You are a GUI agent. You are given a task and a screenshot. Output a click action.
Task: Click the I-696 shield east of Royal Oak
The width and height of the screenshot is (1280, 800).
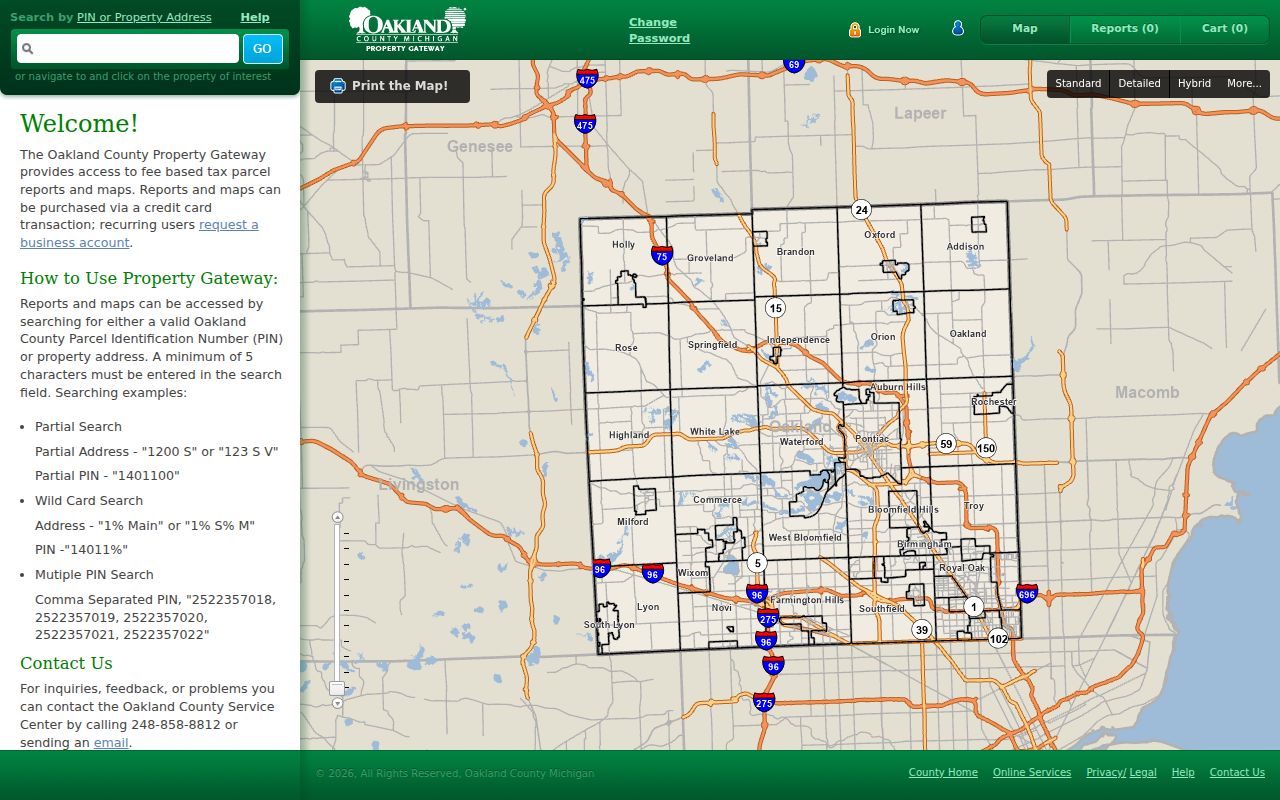click(x=1027, y=593)
